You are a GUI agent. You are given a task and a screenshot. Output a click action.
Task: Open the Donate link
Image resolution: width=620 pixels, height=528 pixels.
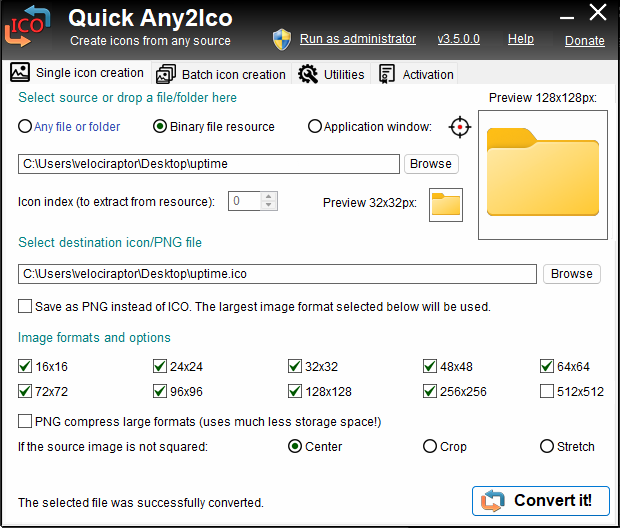click(x=585, y=41)
